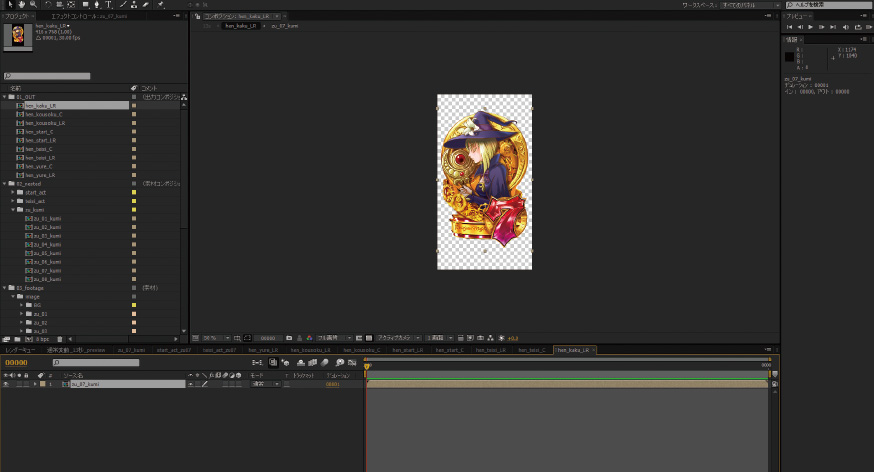Open the magnification ratio dropdown at 50%

pyautogui.click(x=216, y=338)
